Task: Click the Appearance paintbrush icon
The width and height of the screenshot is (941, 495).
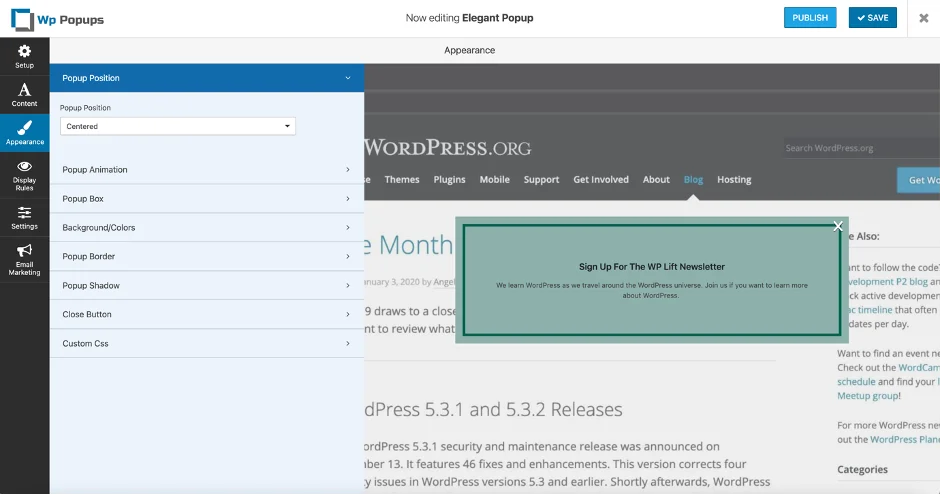Action: click(x=24, y=128)
